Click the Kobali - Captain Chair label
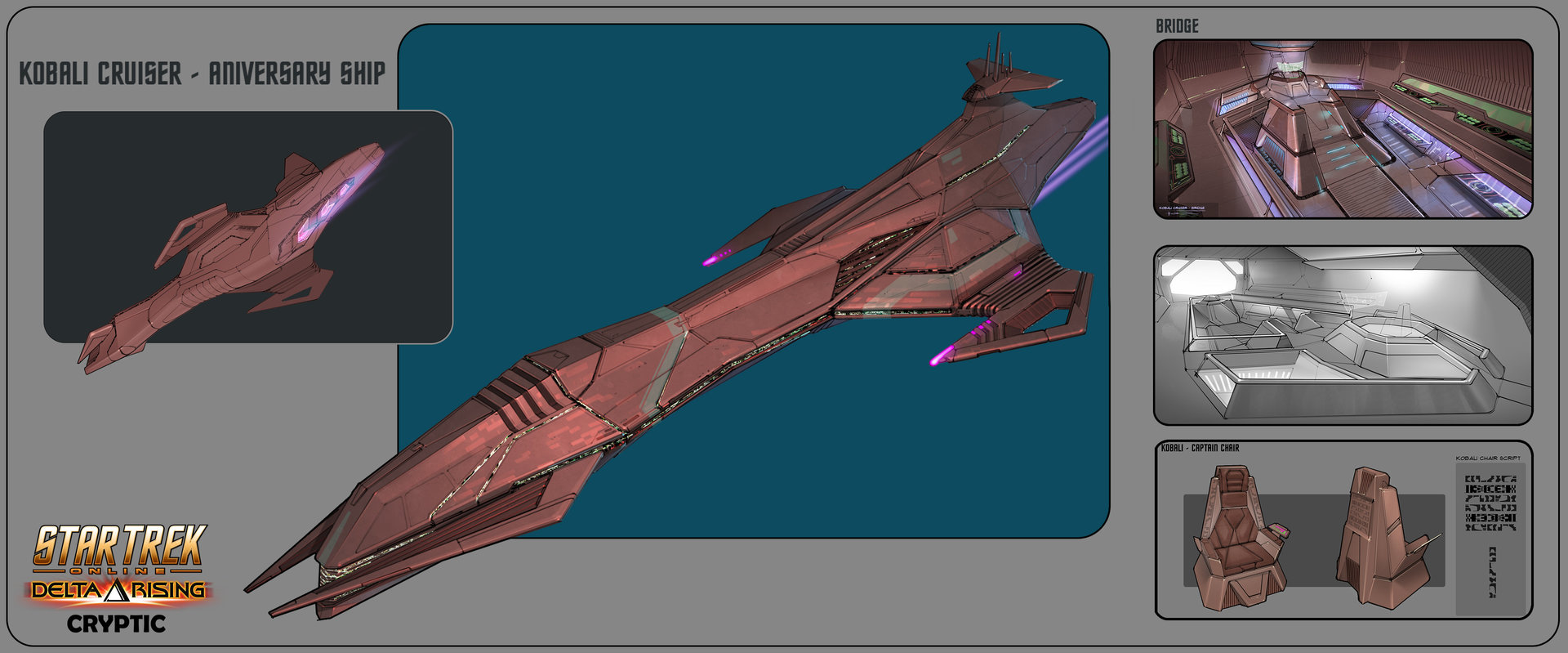Image resolution: width=1568 pixels, height=653 pixels. pos(1200,448)
